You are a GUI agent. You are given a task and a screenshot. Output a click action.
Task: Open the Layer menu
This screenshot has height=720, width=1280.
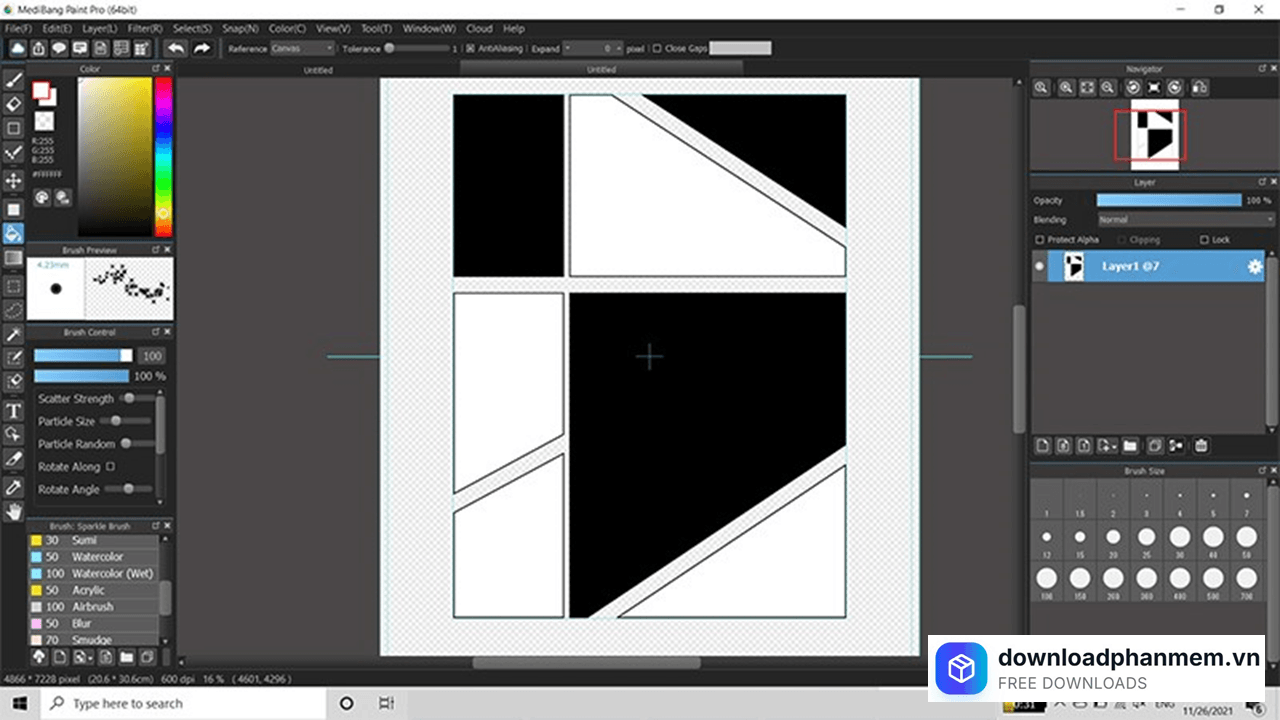point(99,29)
